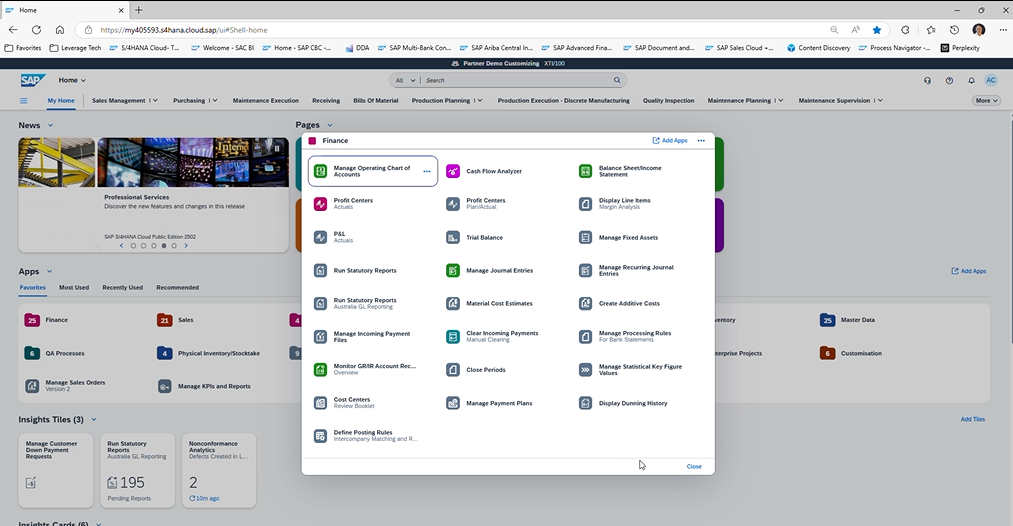The height and width of the screenshot is (526, 1013).
Task: Open Manage Processing Rules icon
Action: [x=585, y=337]
